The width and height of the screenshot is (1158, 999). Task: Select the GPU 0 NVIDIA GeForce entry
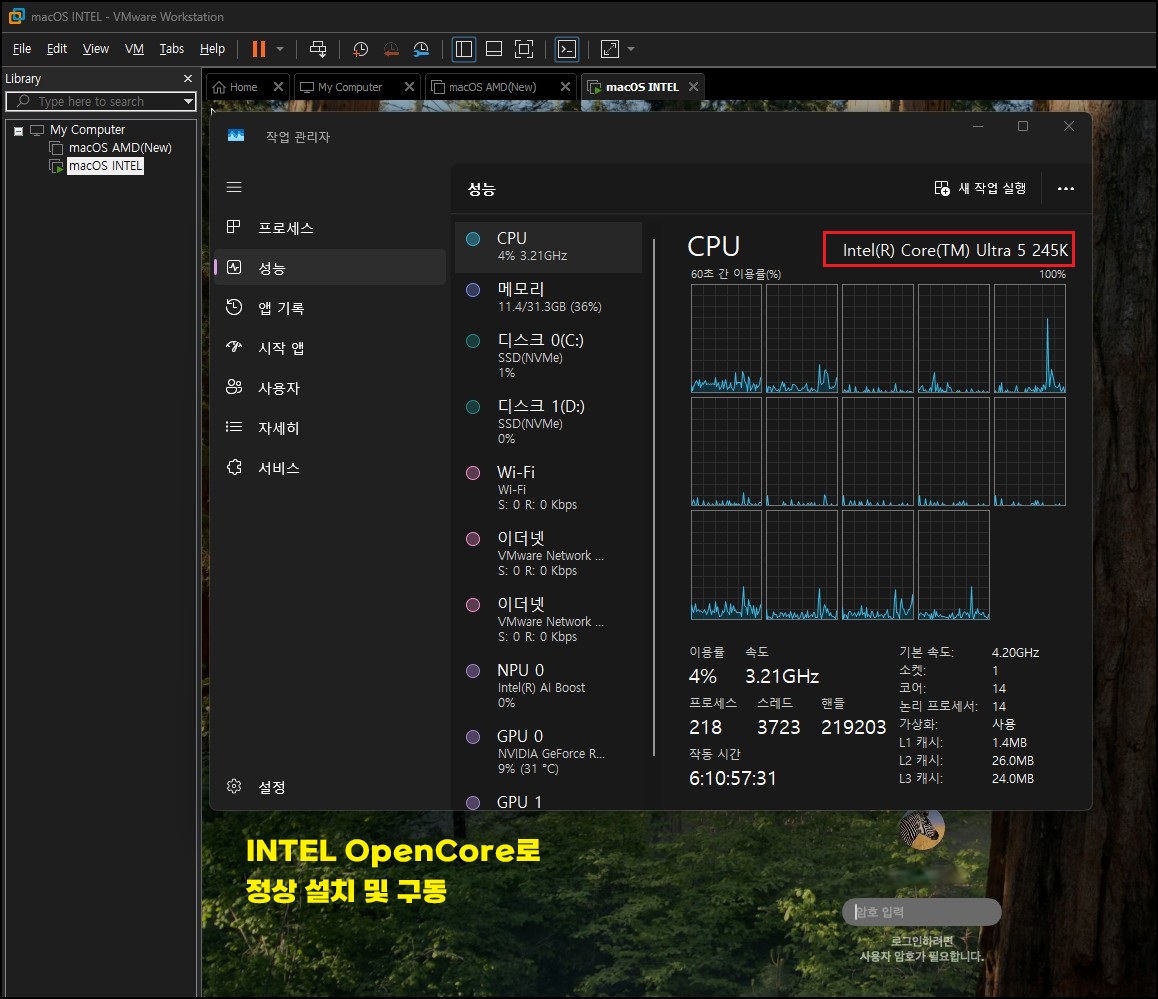tap(548, 752)
